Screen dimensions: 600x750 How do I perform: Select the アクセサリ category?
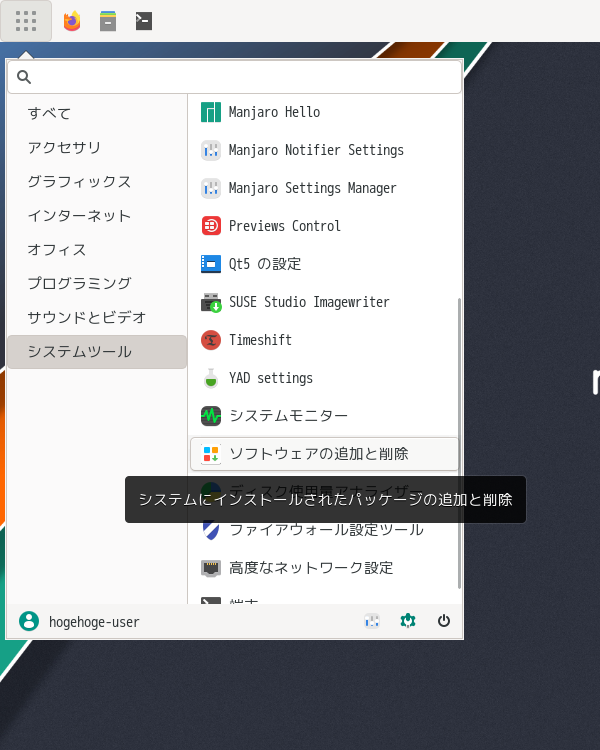(97, 148)
